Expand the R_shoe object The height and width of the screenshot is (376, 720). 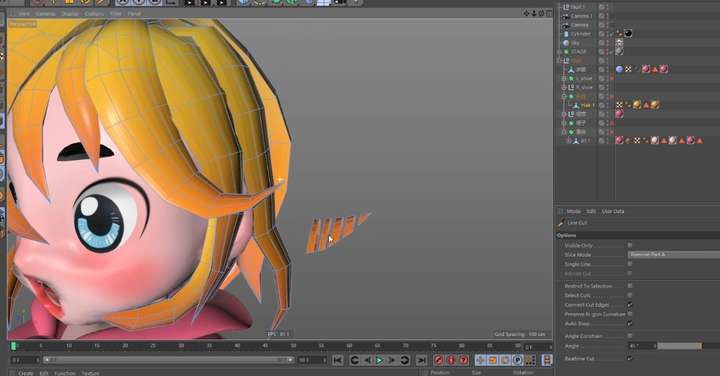click(564, 87)
